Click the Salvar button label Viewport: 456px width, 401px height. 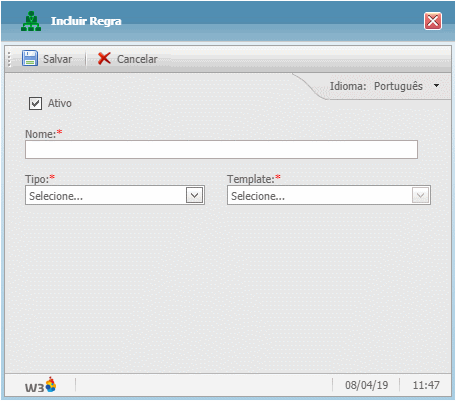[x=58, y=59]
